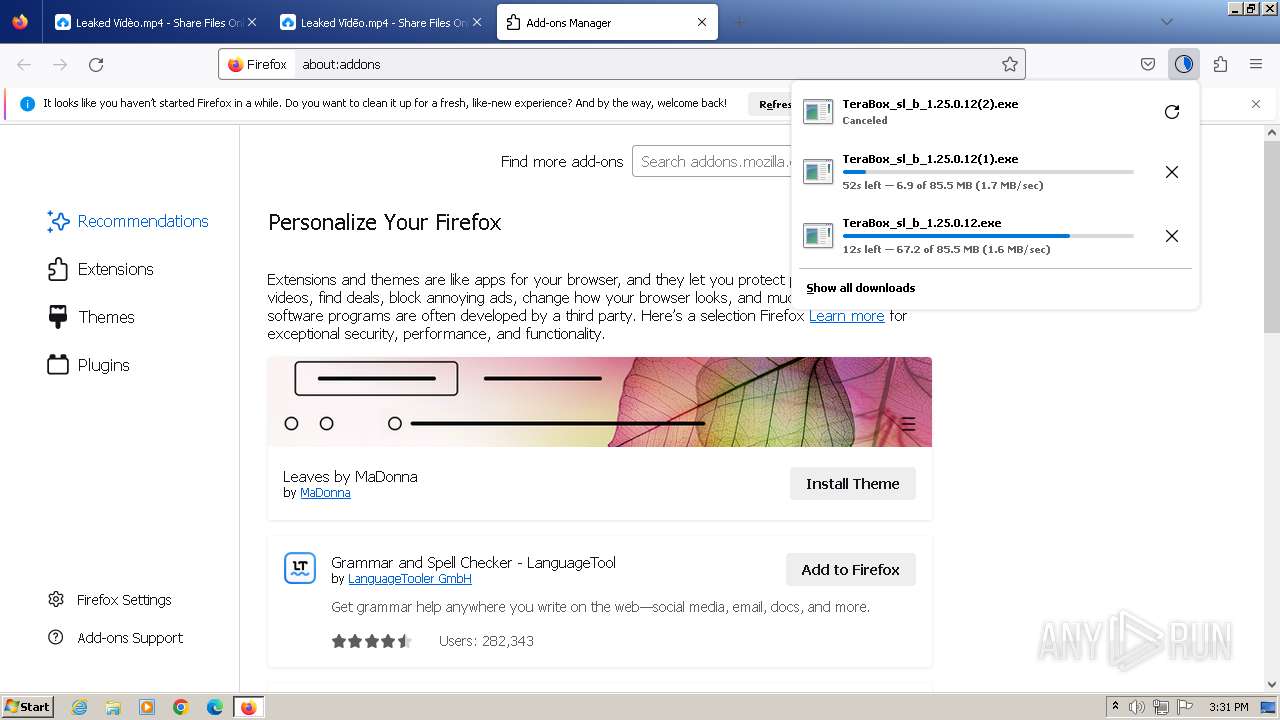The width and height of the screenshot is (1280, 720).
Task: Open the Extensions puzzle icon in toolbar
Action: (x=1220, y=64)
